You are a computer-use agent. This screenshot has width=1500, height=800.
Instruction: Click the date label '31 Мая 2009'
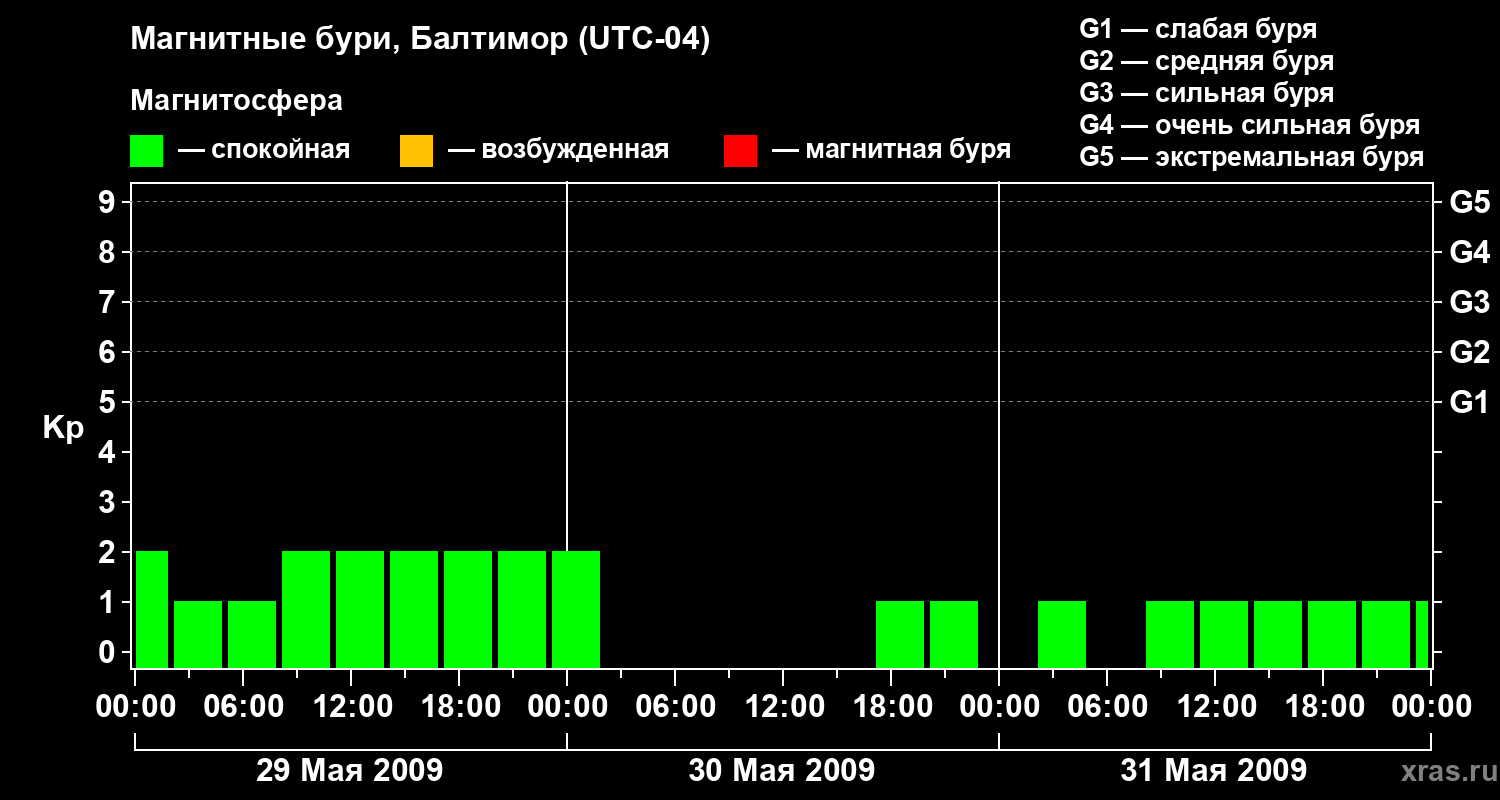click(1213, 771)
